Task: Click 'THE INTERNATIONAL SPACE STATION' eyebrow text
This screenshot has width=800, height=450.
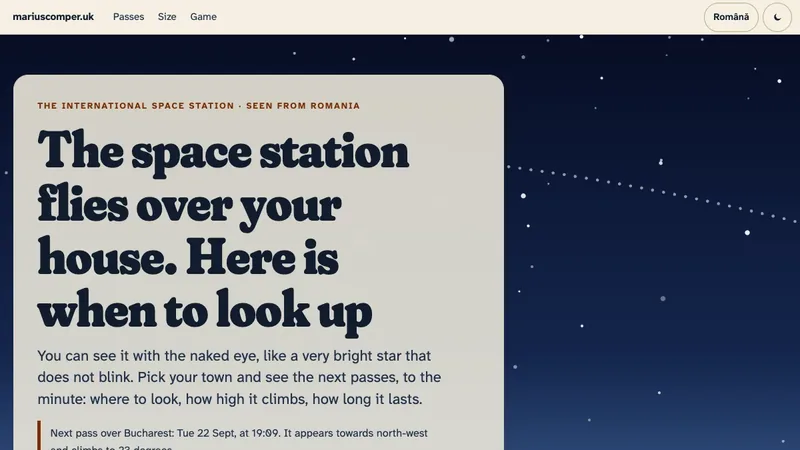Action: (136, 106)
